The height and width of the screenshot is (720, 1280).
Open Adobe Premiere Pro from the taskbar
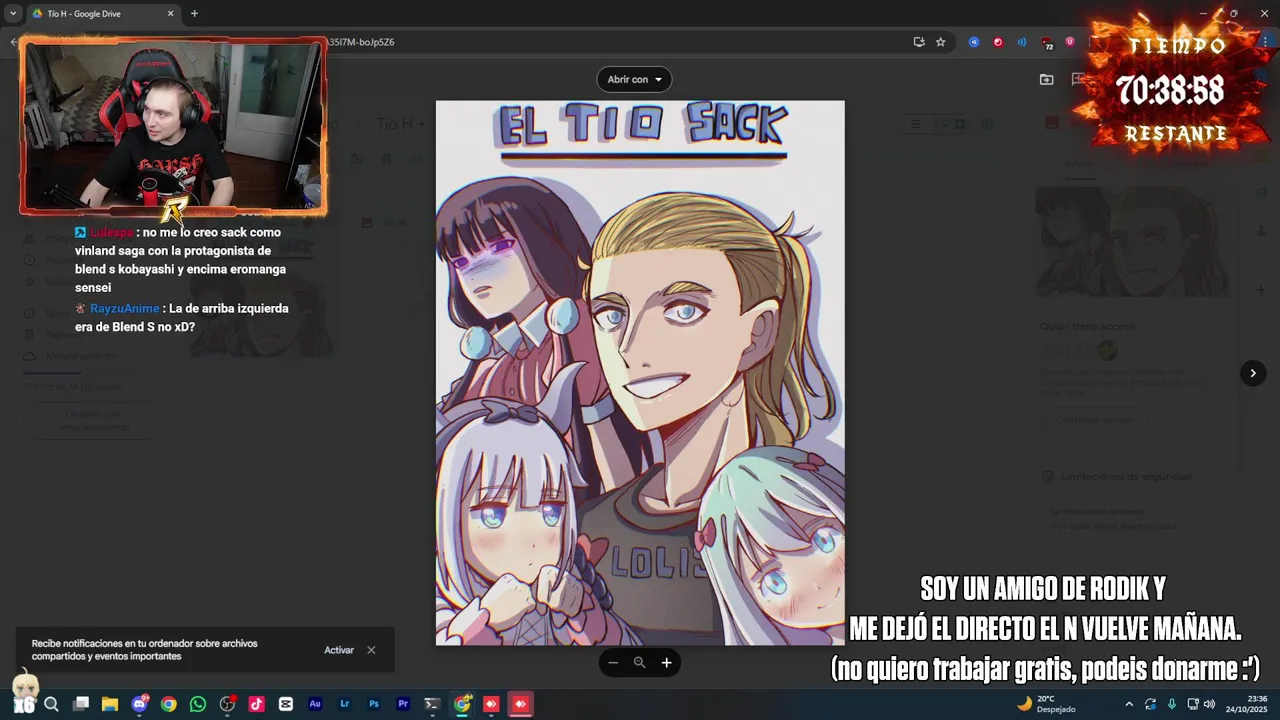(x=403, y=704)
